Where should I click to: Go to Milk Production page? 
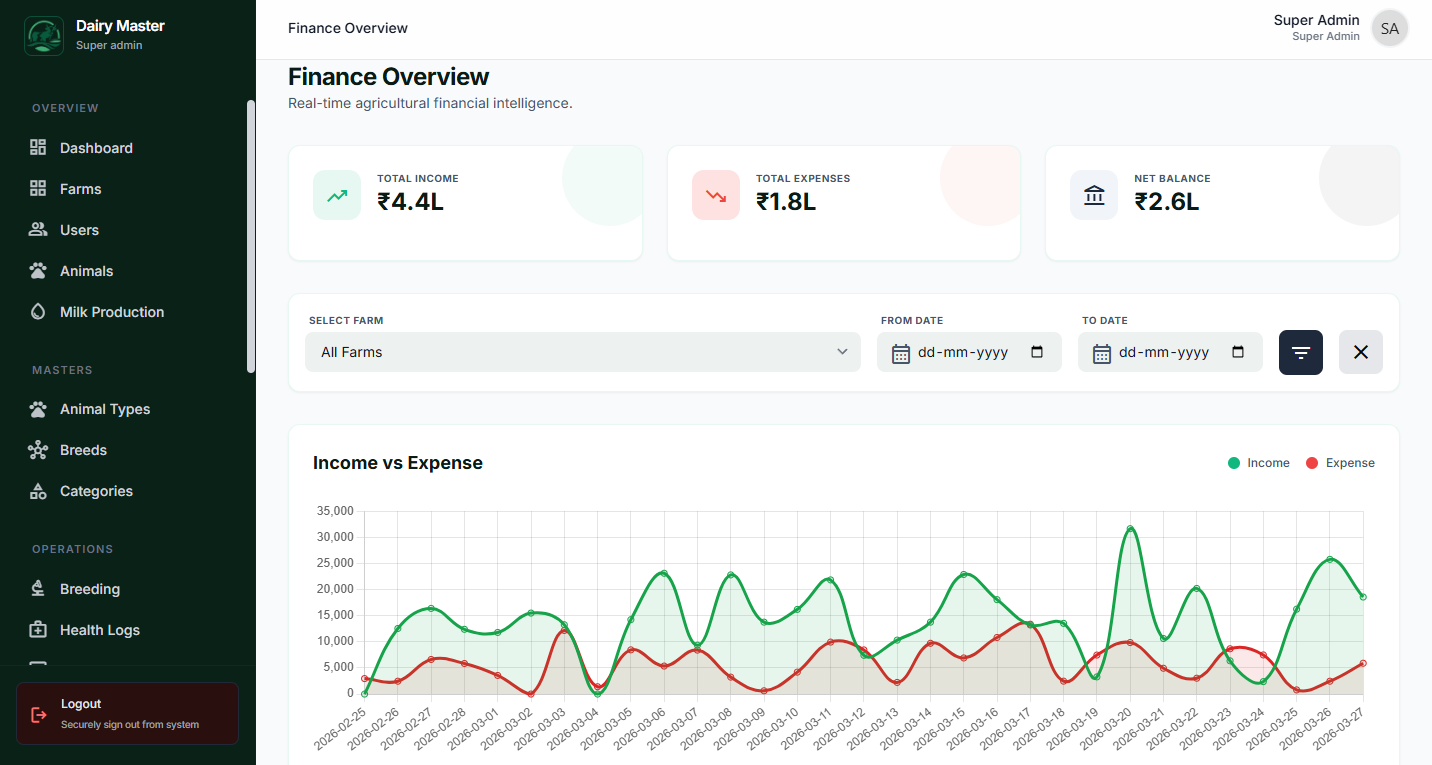tap(111, 312)
